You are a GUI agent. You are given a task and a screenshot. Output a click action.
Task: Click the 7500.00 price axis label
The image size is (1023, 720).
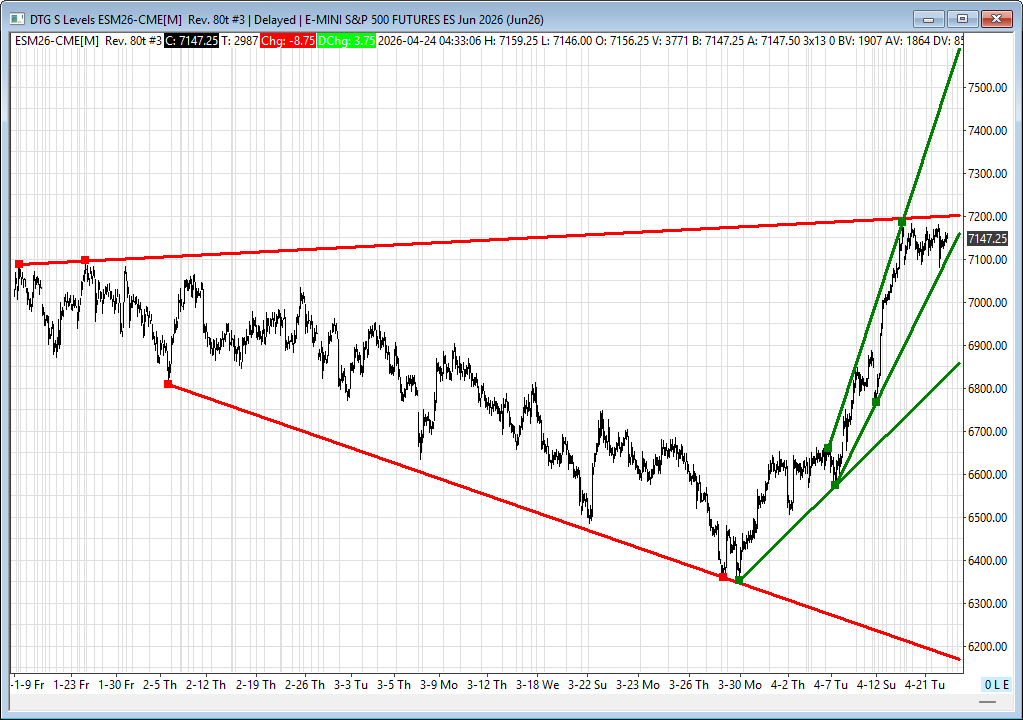987,87
